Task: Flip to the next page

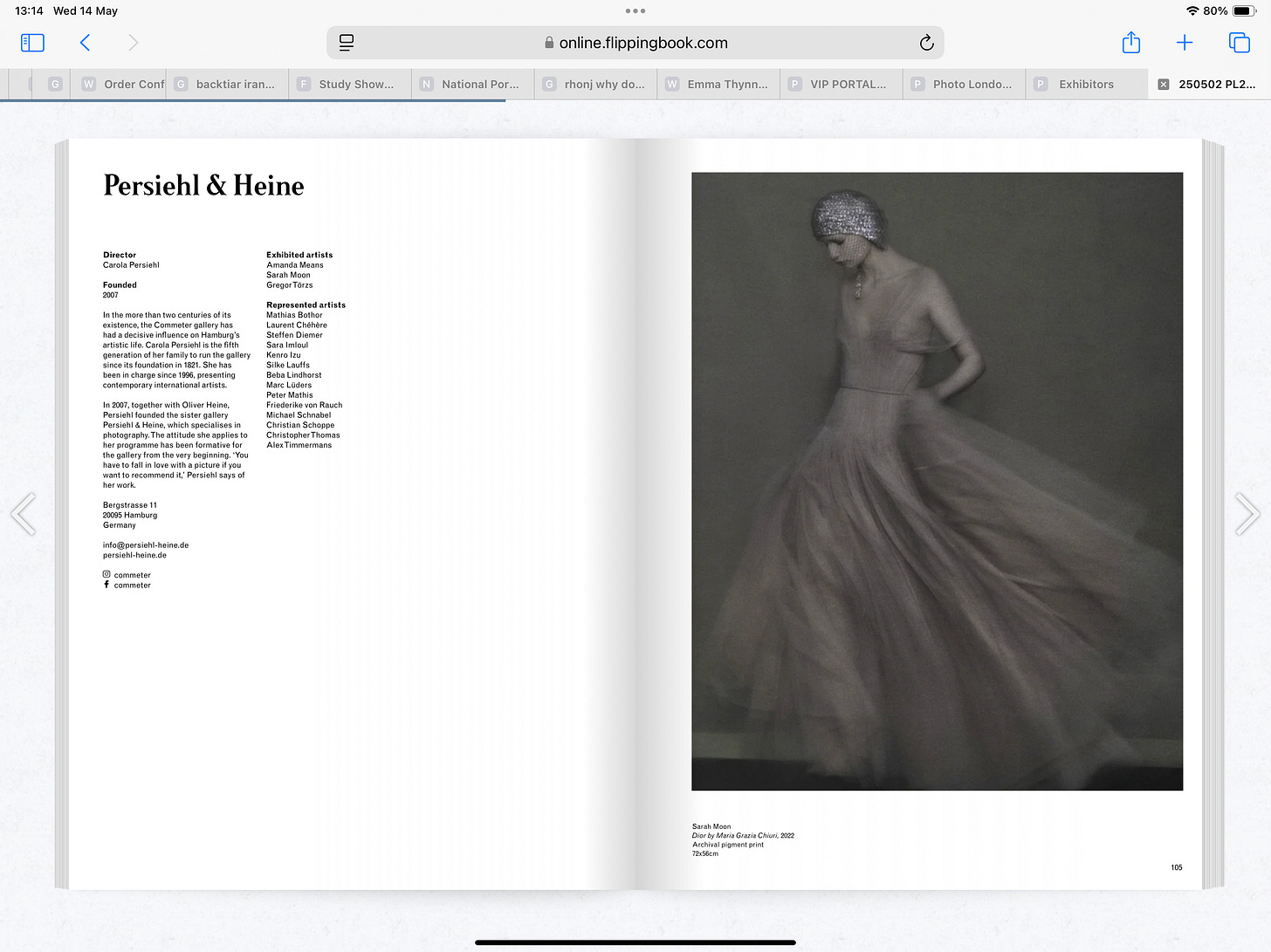Action: (x=1247, y=514)
